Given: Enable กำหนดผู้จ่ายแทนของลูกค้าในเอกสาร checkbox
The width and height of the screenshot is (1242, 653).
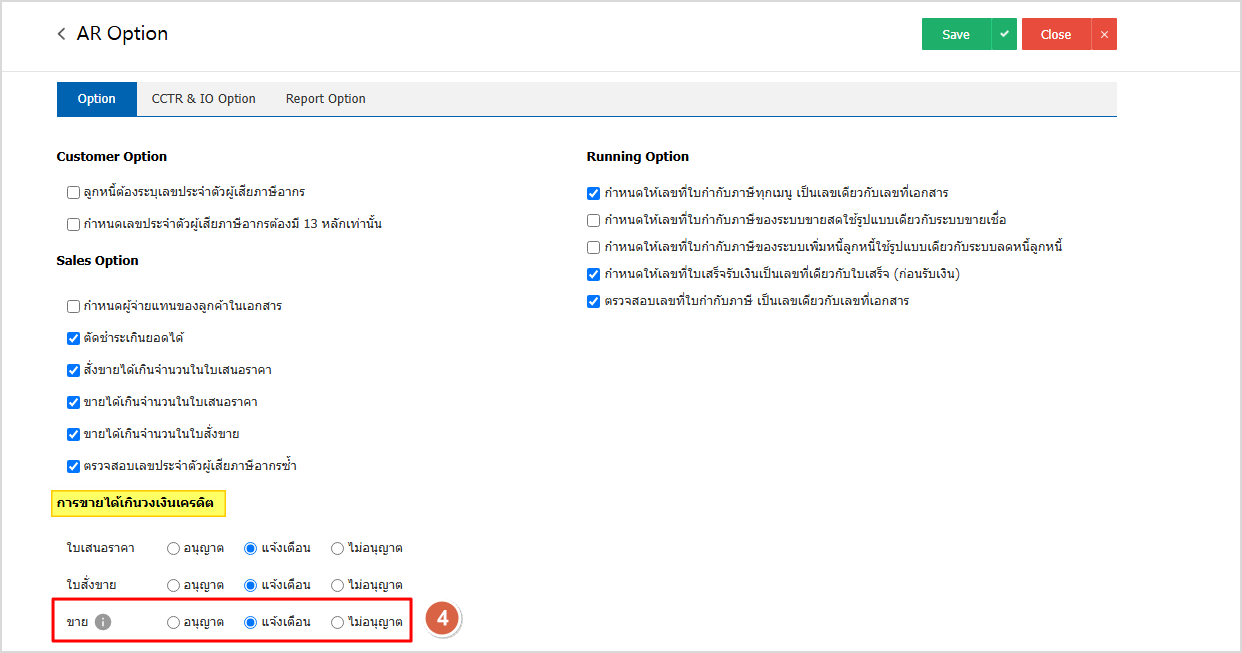Looking at the screenshot, I should click(73, 306).
